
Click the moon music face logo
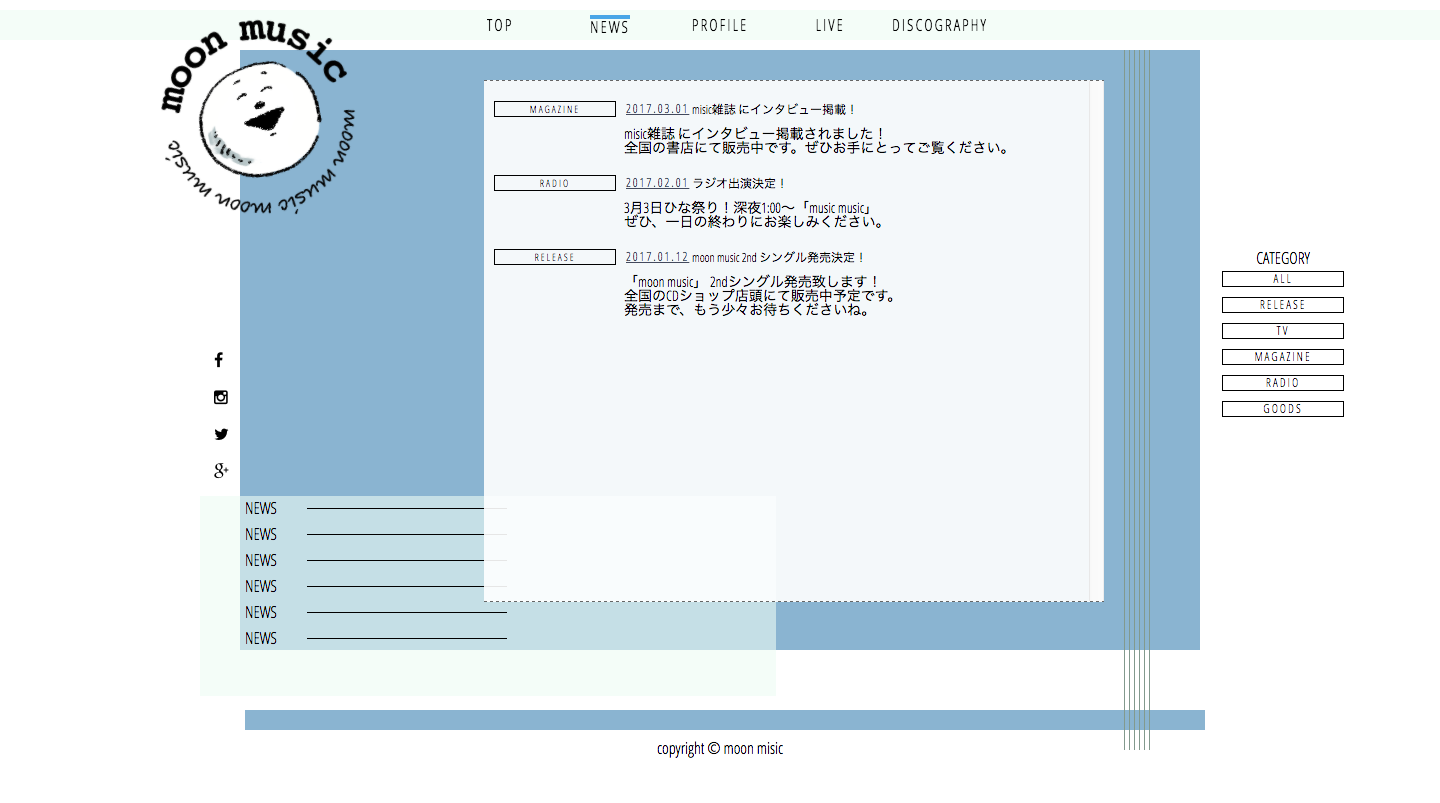pos(258,115)
